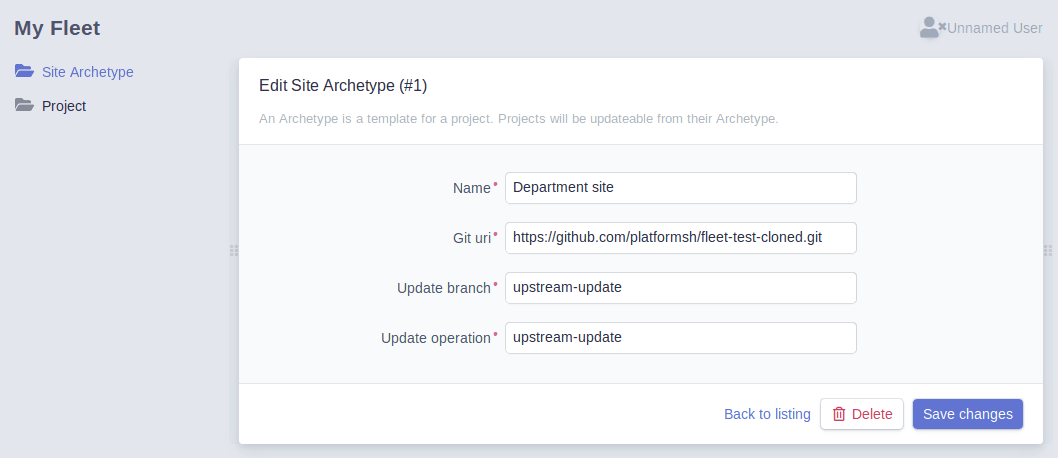Image resolution: width=1058 pixels, height=458 pixels.
Task: Click the open folder icon beside Site Archetype
Action: tap(24, 71)
